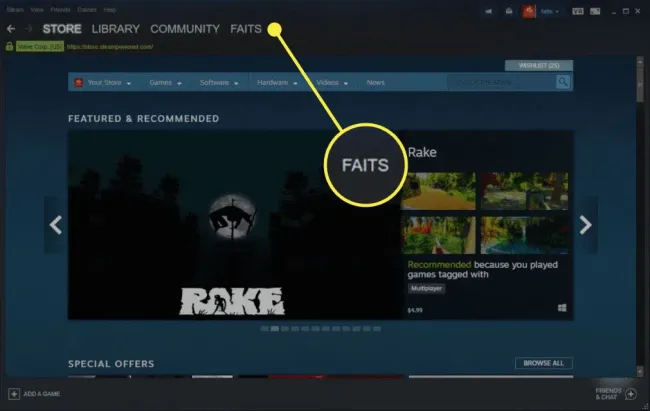View first Rake screenshot thumbnail
The height and width of the screenshot is (411, 650).
pyautogui.click(x=439, y=191)
